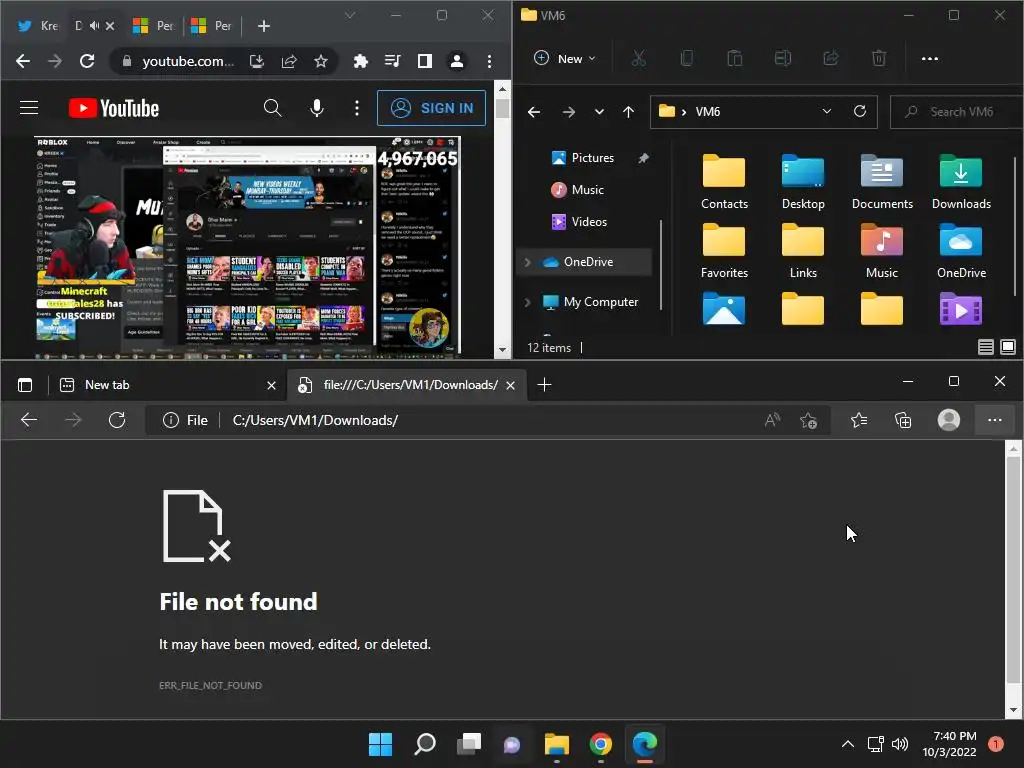Search YouTube with voice microphone icon
Screen dimensions: 1024x768
317,108
